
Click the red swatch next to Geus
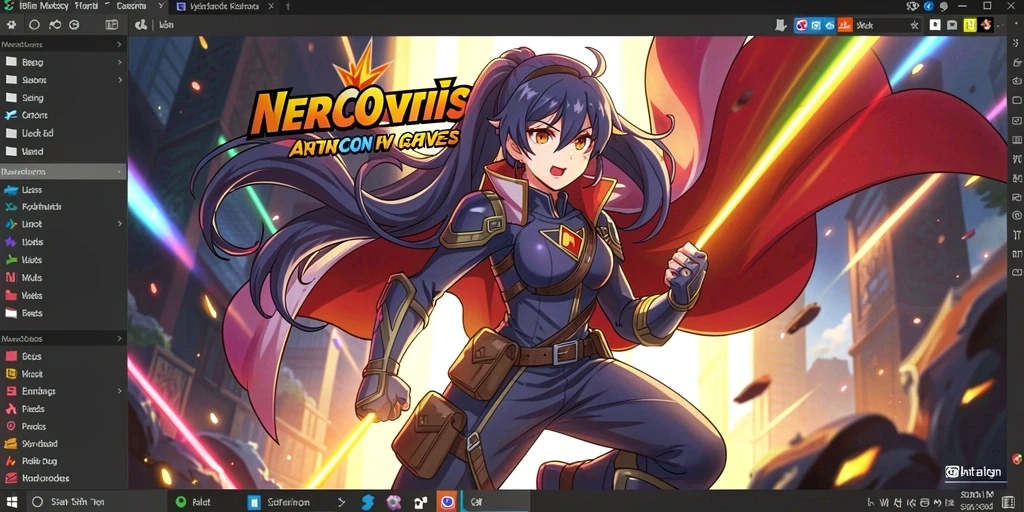click(10, 357)
